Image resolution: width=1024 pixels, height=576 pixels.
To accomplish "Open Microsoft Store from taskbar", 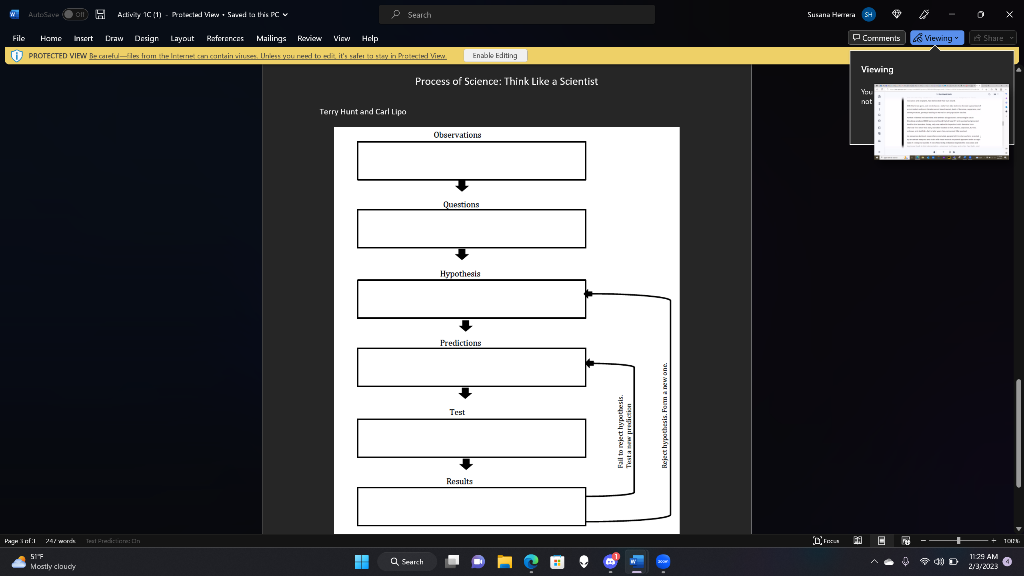I will pos(557,562).
